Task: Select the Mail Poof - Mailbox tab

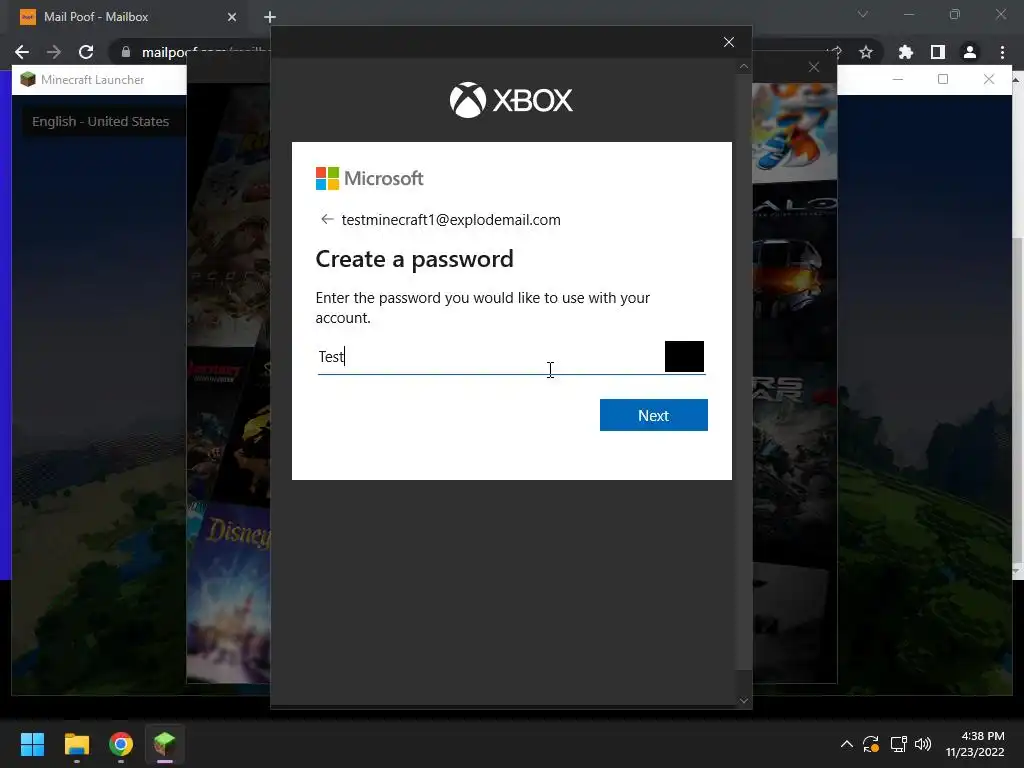Action: pos(129,17)
